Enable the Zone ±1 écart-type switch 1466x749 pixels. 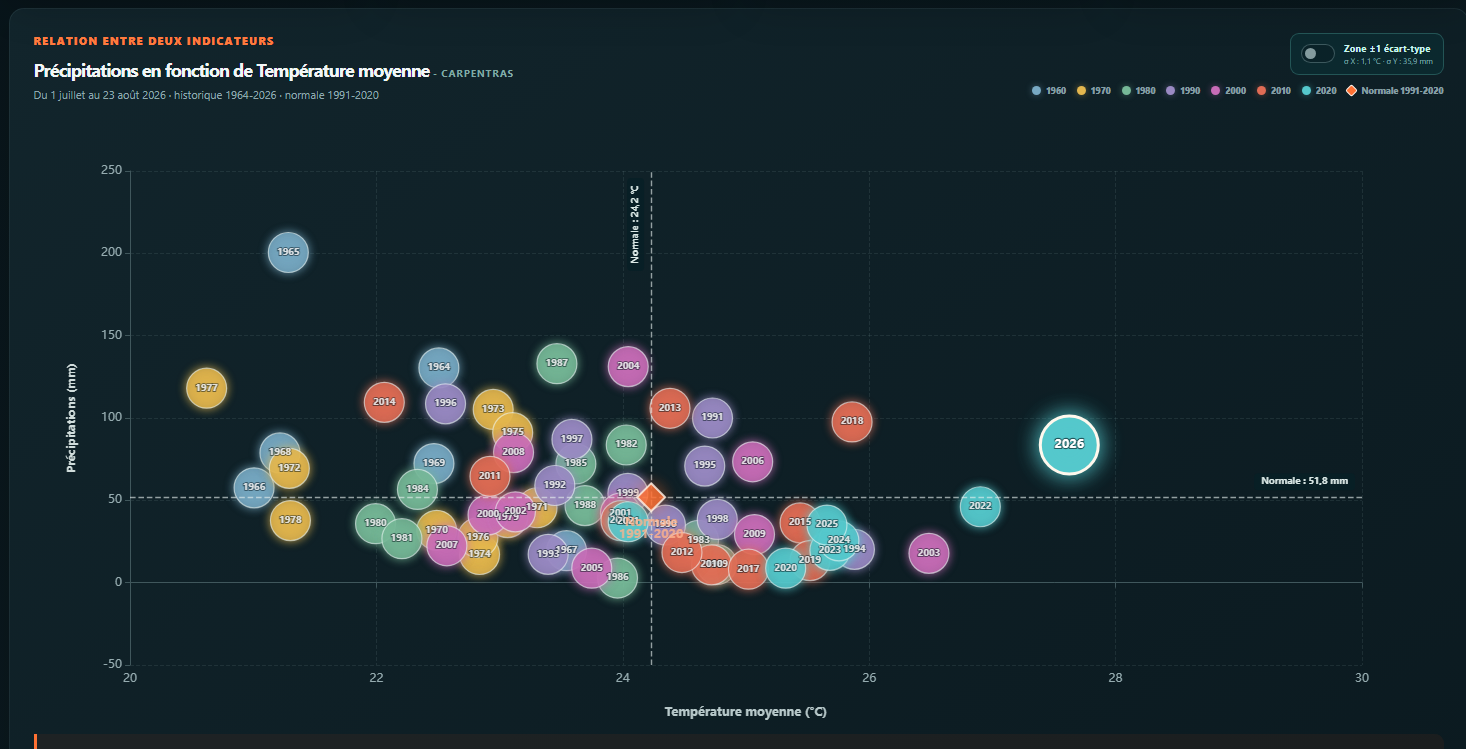[1317, 53]
